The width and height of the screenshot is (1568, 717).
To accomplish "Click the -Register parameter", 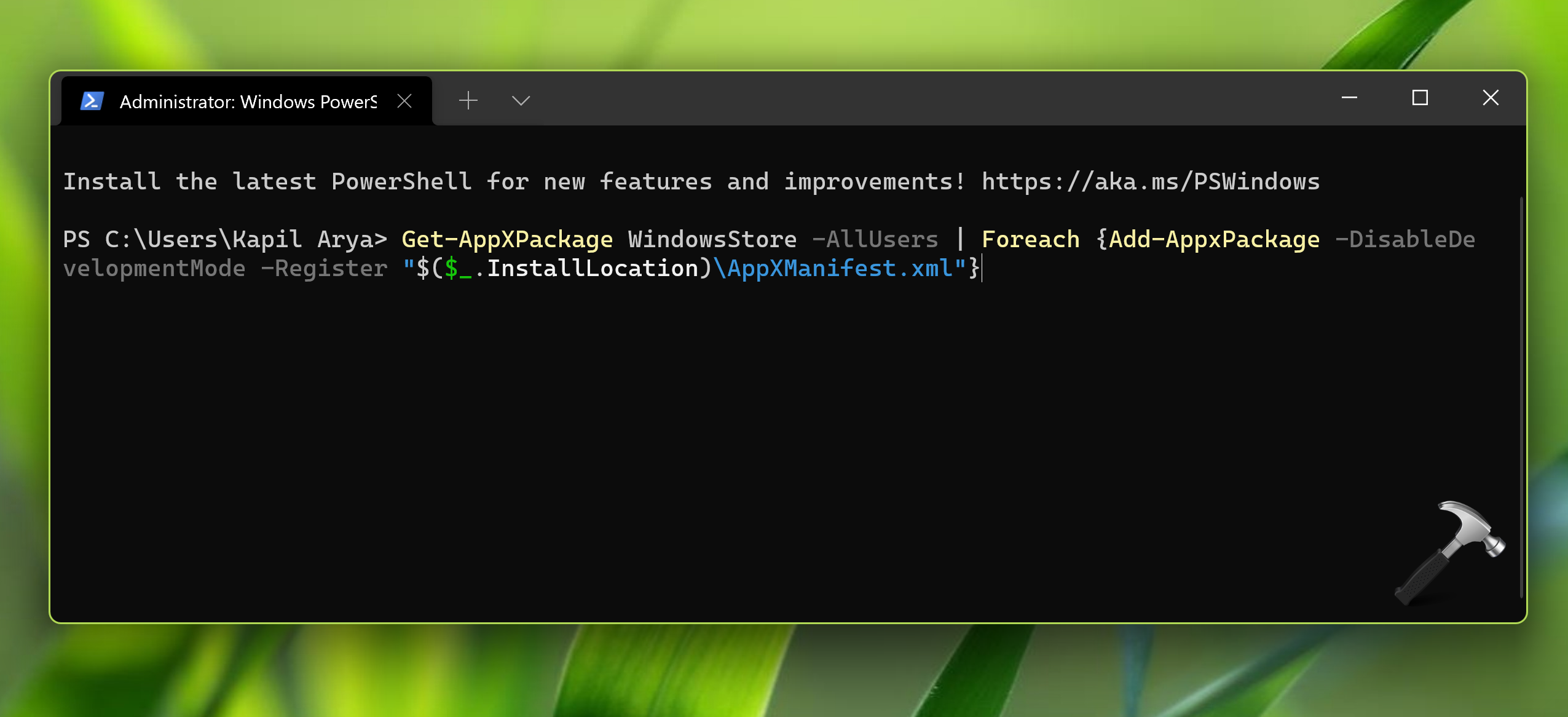I will click(x=325, y=268).
